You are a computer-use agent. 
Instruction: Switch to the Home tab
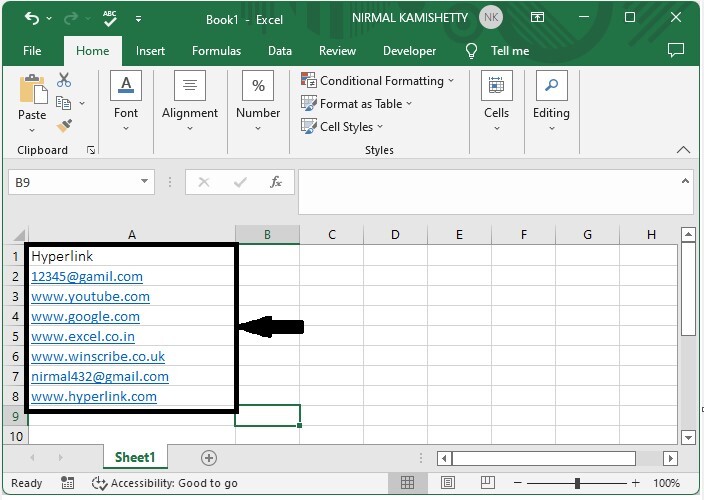pyautogui.click(x=92, y=51)
